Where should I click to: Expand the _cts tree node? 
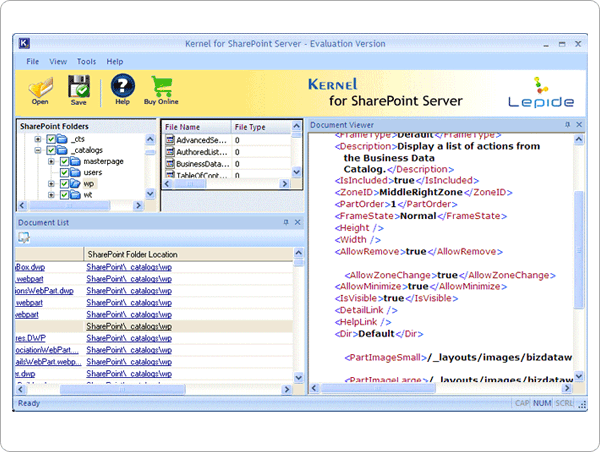38,139
